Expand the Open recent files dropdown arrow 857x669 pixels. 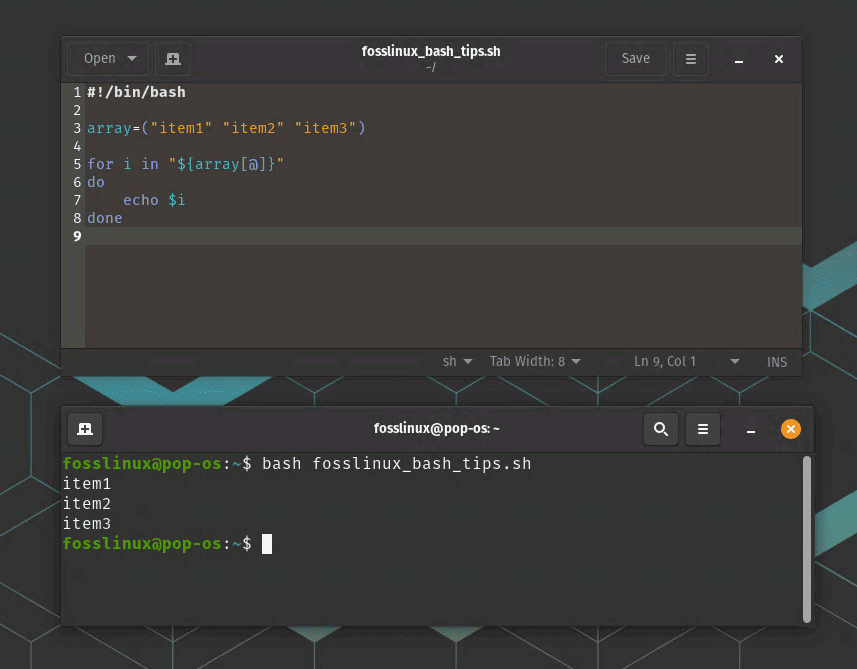pos(132,58)
